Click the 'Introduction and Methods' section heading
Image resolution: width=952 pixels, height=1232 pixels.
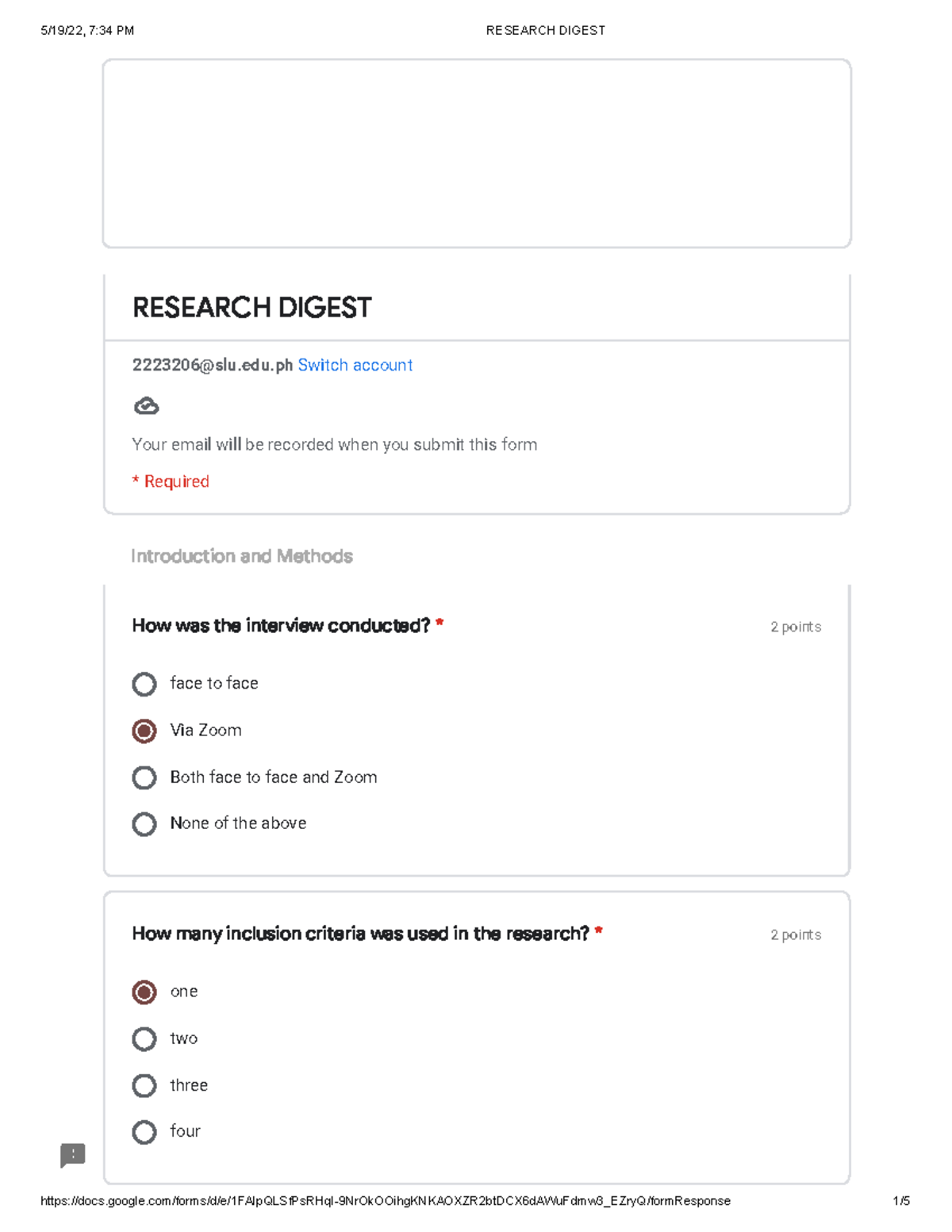tap(241, 556)
